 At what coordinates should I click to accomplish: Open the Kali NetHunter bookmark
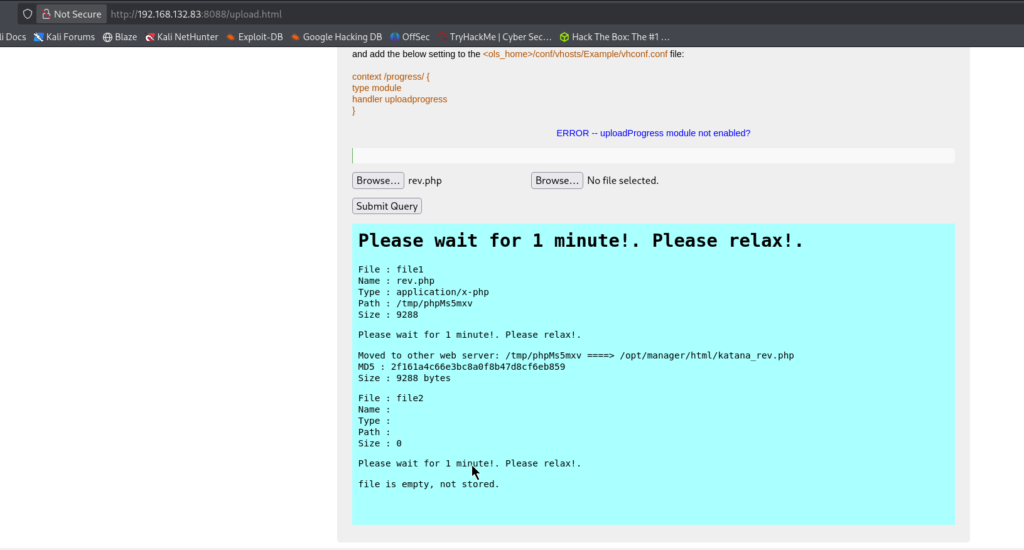tap(181, 37)
